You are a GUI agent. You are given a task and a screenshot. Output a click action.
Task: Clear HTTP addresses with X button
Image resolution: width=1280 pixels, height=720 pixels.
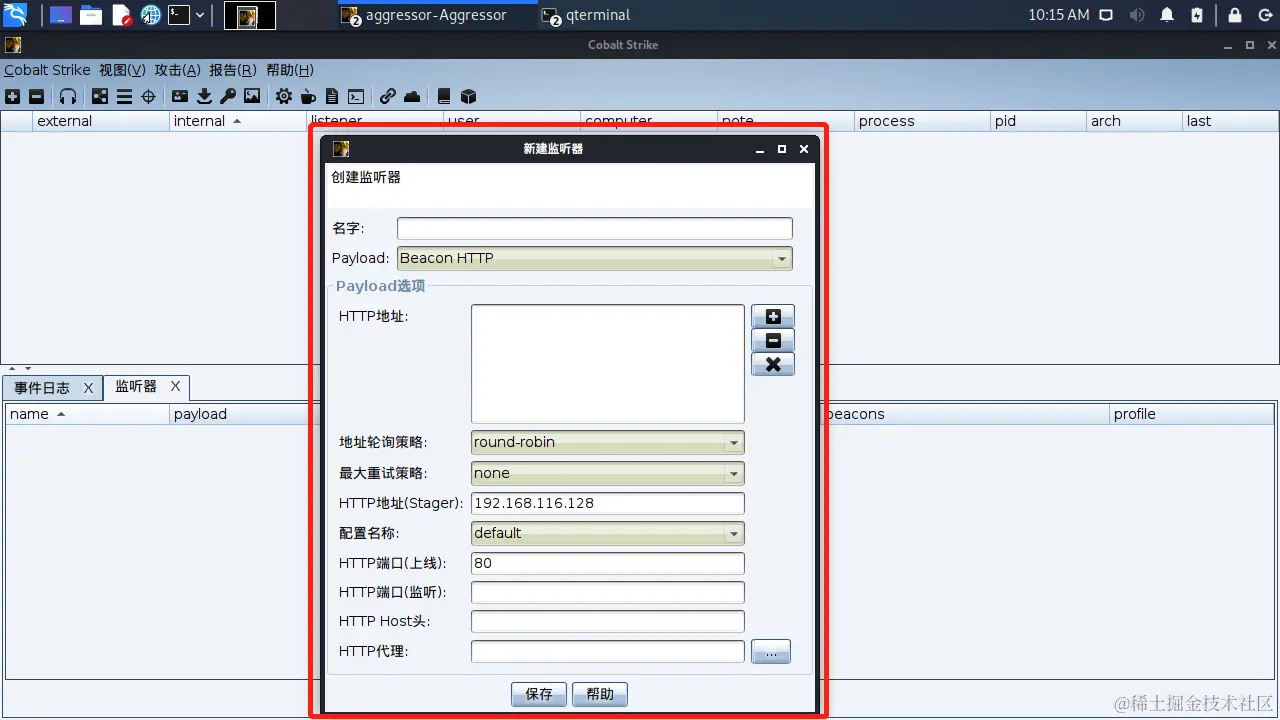click(773, 364)
